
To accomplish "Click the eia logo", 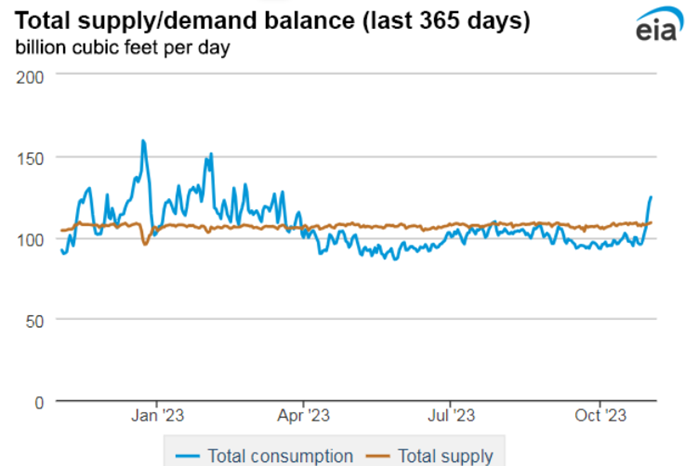I will (x=658, y=24).
